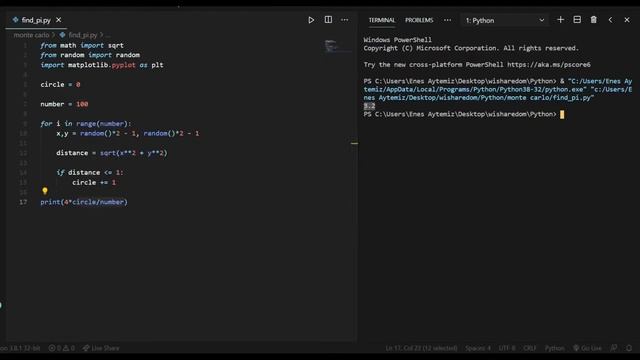Screen dimensions: 640x360
Task: Open notifications bell in status bar
Action: point(629,348)
